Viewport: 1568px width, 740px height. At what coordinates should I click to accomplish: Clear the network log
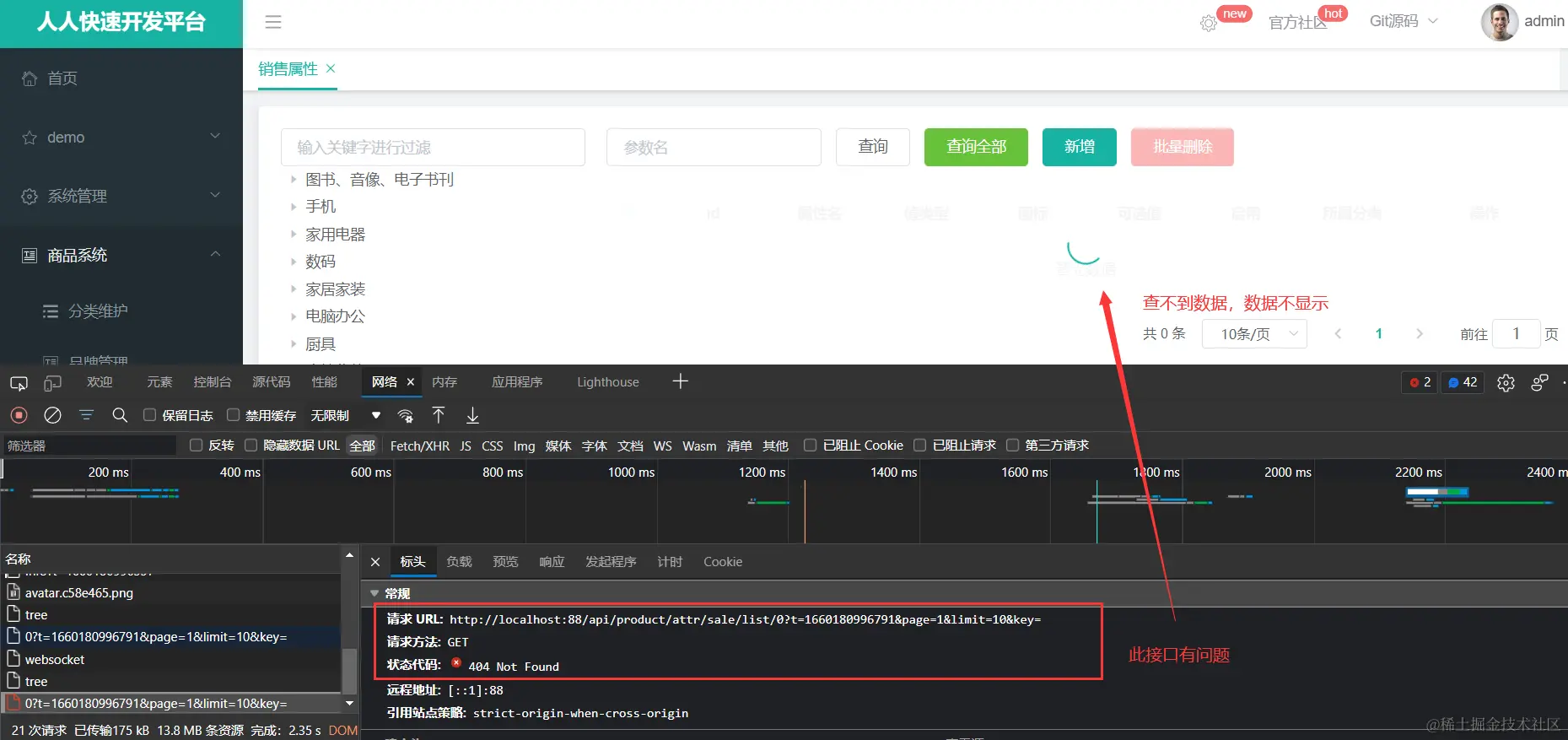pyautogui.click(x=52, y=415)
